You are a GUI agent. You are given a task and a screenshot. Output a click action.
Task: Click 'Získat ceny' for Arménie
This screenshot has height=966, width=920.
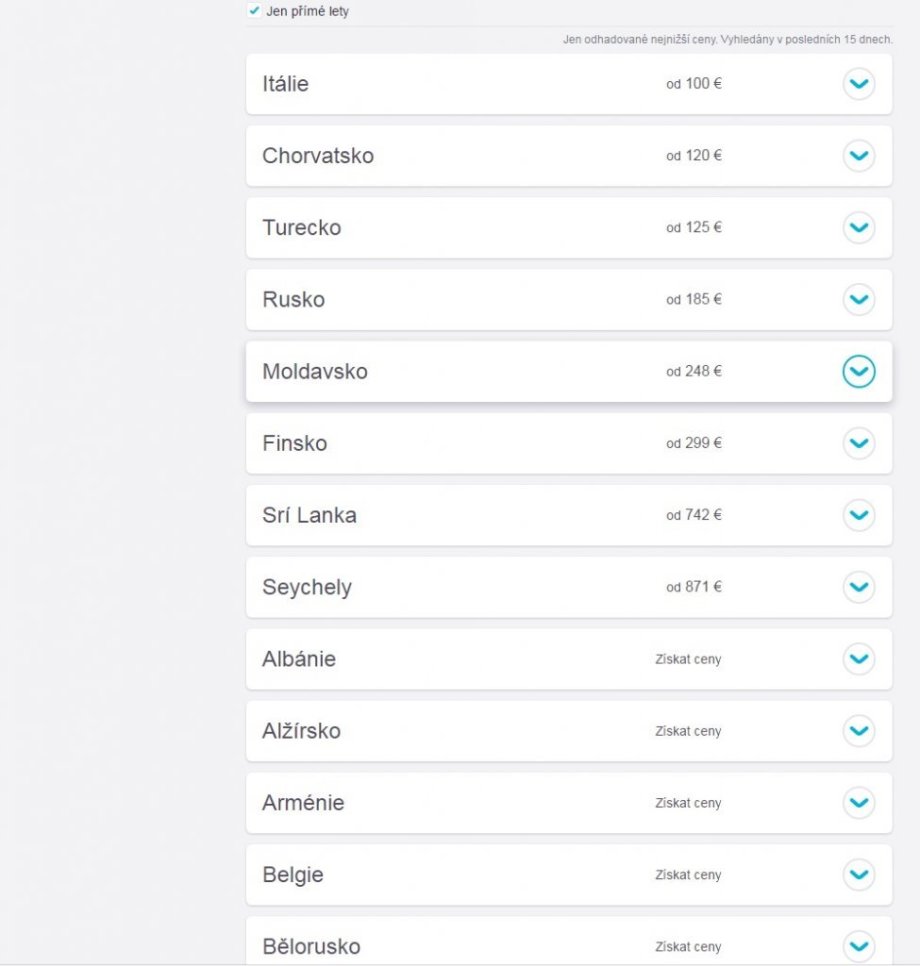click(688, 803)
